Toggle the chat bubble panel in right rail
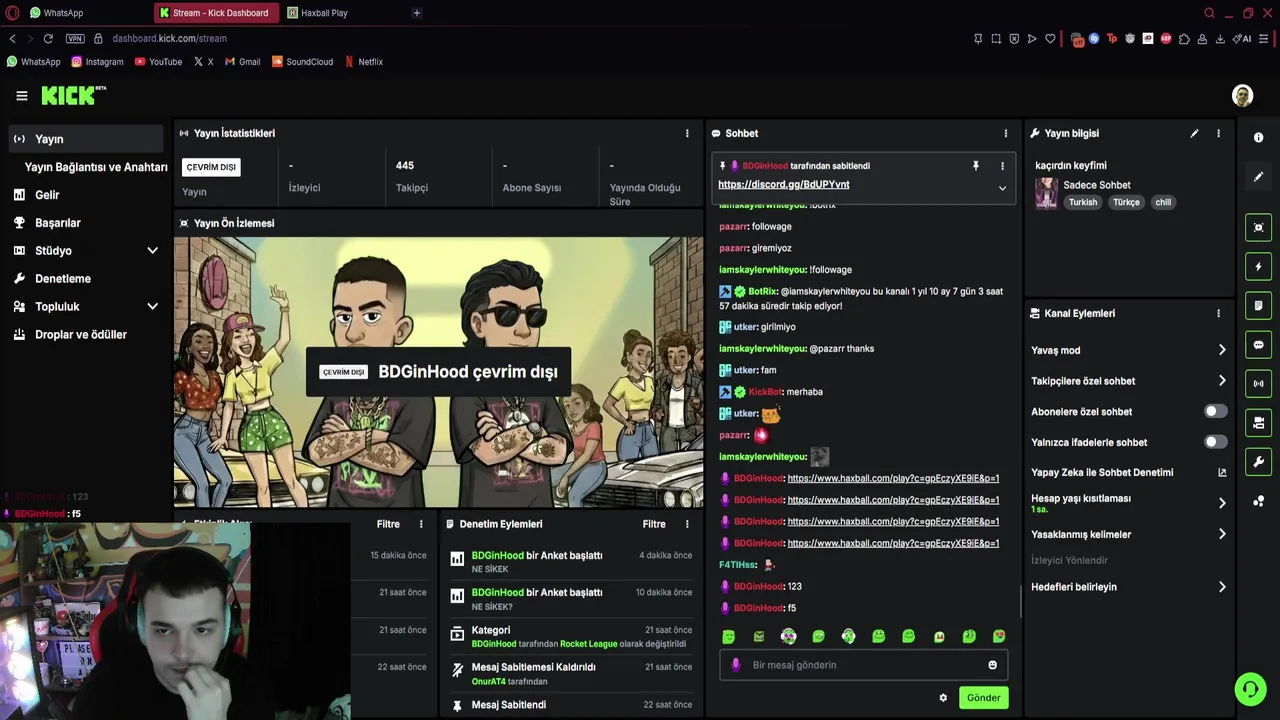Image resolution: width=1280 pixels, height=720 pixels. [x=1258, y=345]
